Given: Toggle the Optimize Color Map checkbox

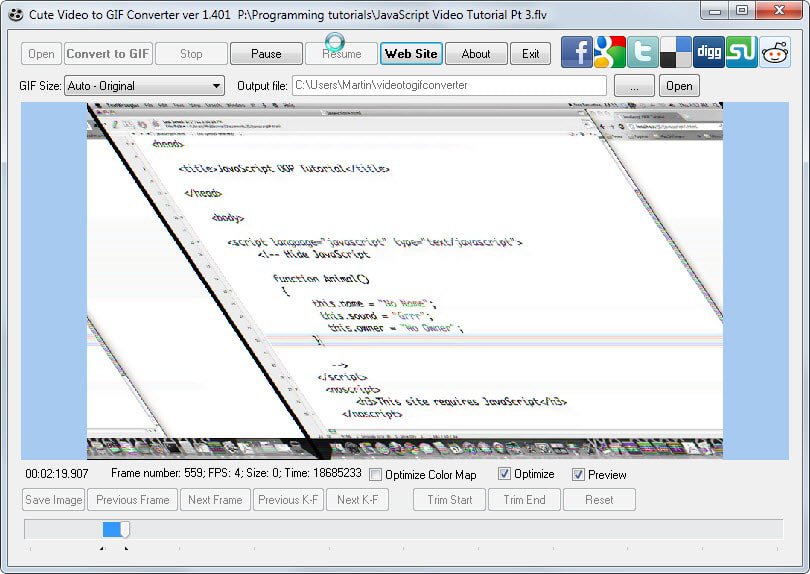Looking at the screenshot, I should [x=376, y=474].
